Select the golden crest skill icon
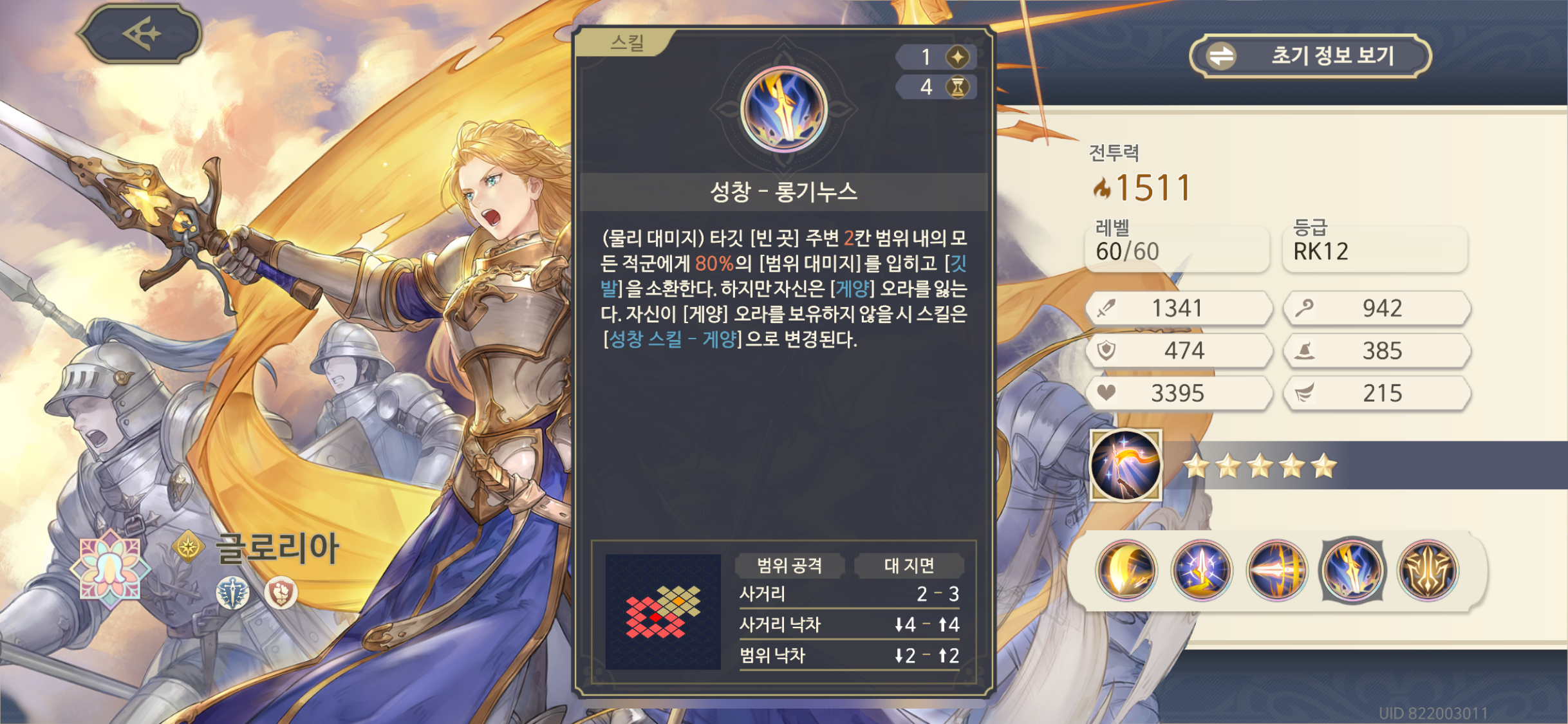1568x724 pixels. tap(1427, 570)
